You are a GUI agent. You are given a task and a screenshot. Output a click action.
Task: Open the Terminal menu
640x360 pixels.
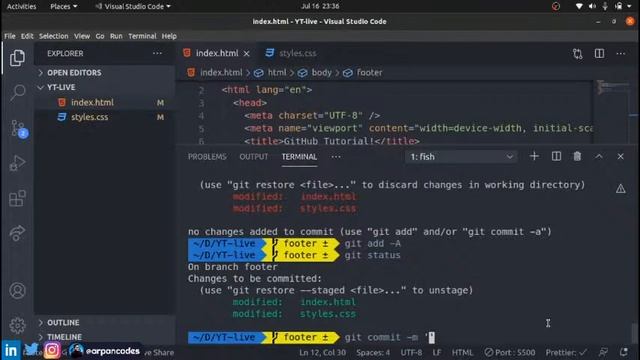pyautogui.click(x=142, y=36)
